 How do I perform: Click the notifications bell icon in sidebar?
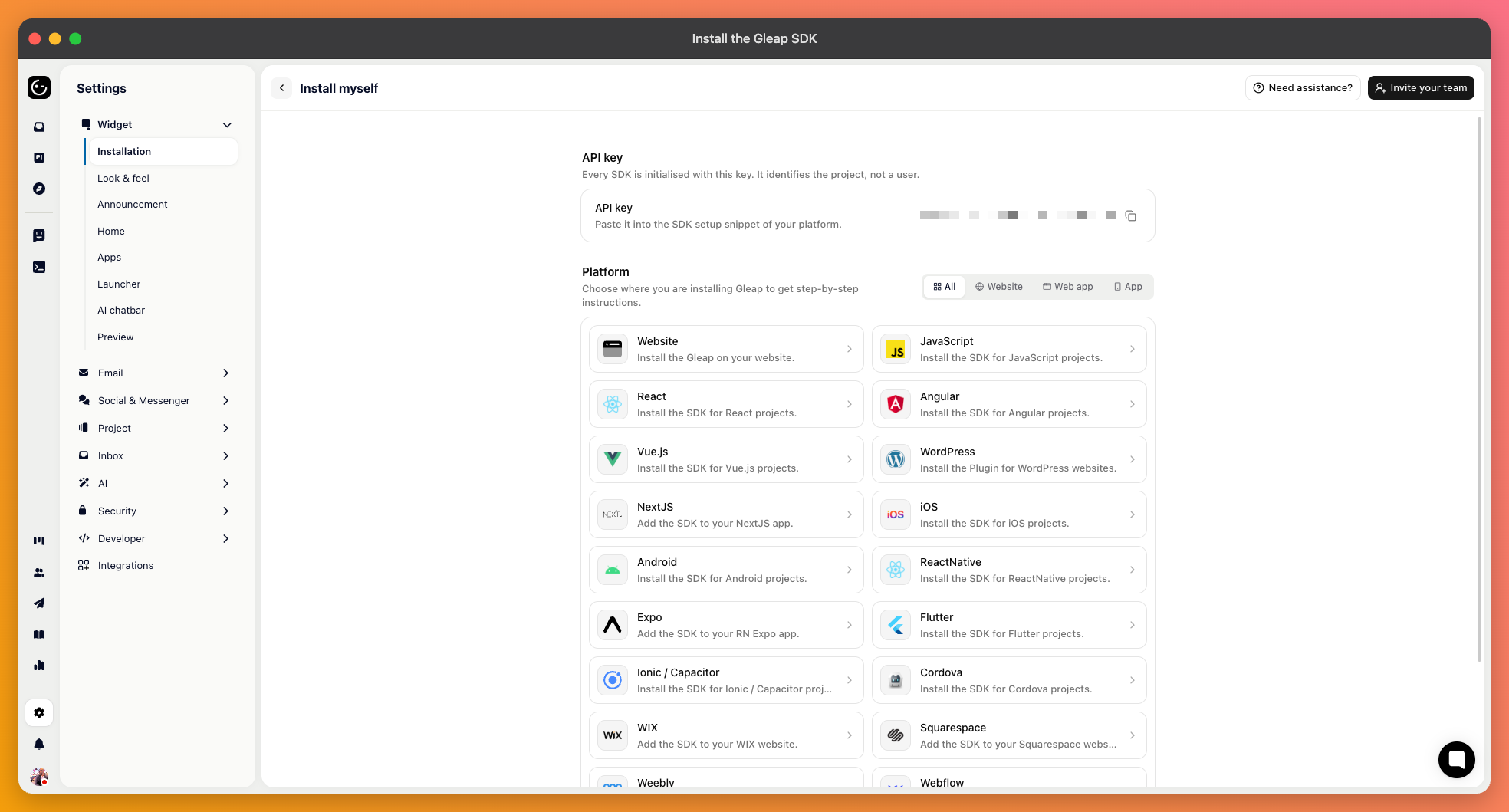point(39,744)
